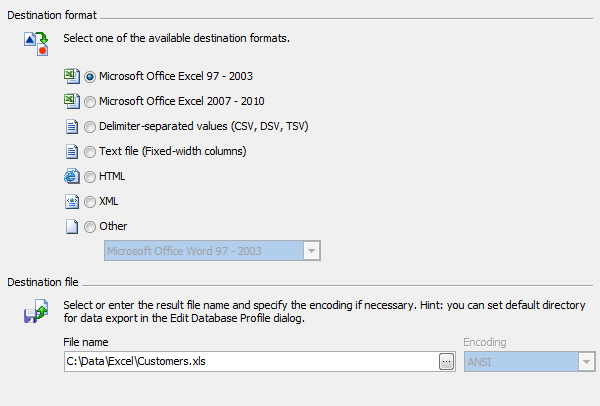Click the fixed-width text file icon
600x406 pixels.
click(72, 152)
